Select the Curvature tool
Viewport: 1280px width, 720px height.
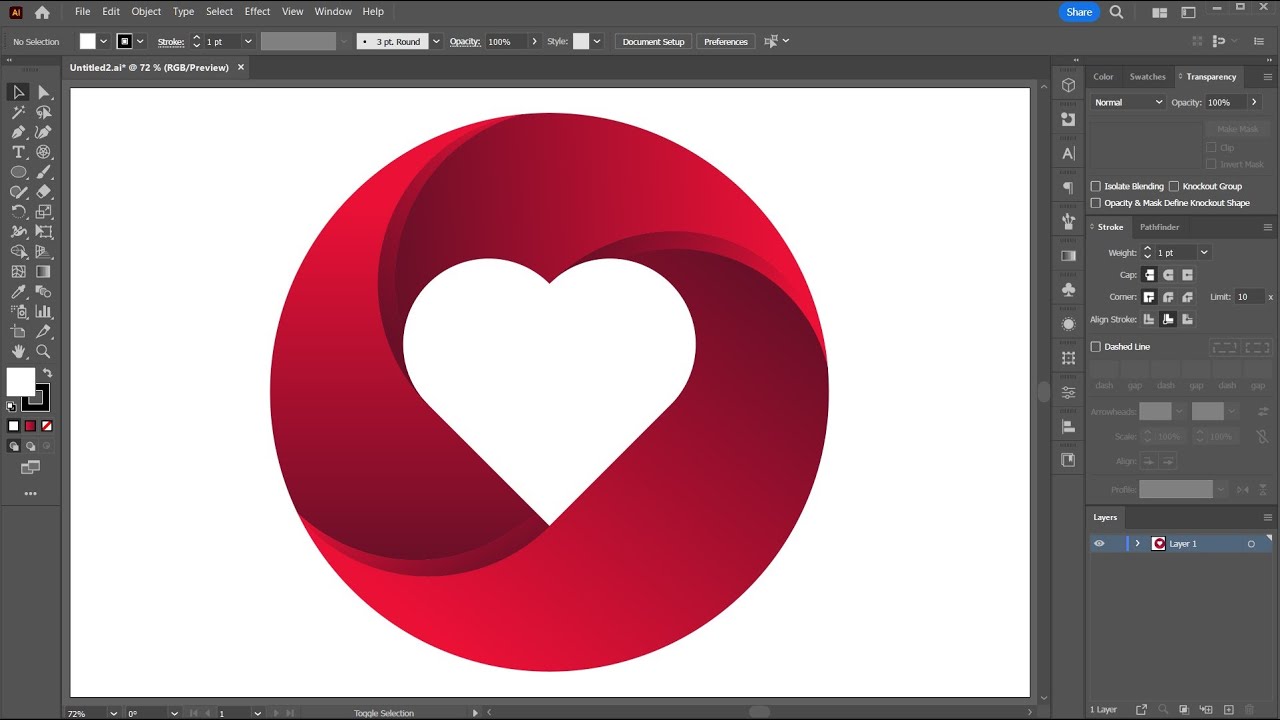(x=44, y=132)
